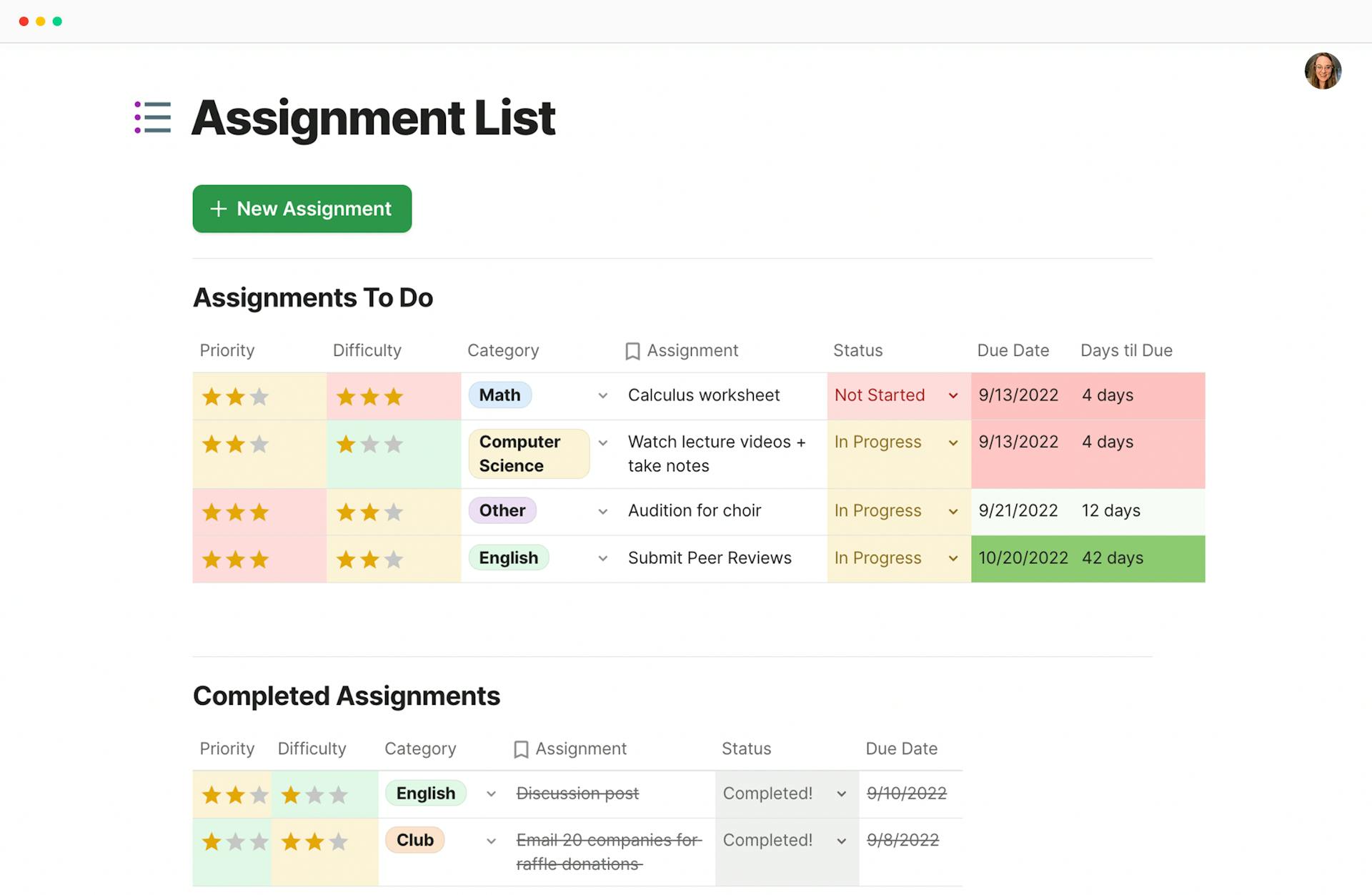Image resolution: width=1372 pixels, height=895 pixels.
Task: Open the category dropdown for Submit Peer Reviews
Action: click(602, 558)
